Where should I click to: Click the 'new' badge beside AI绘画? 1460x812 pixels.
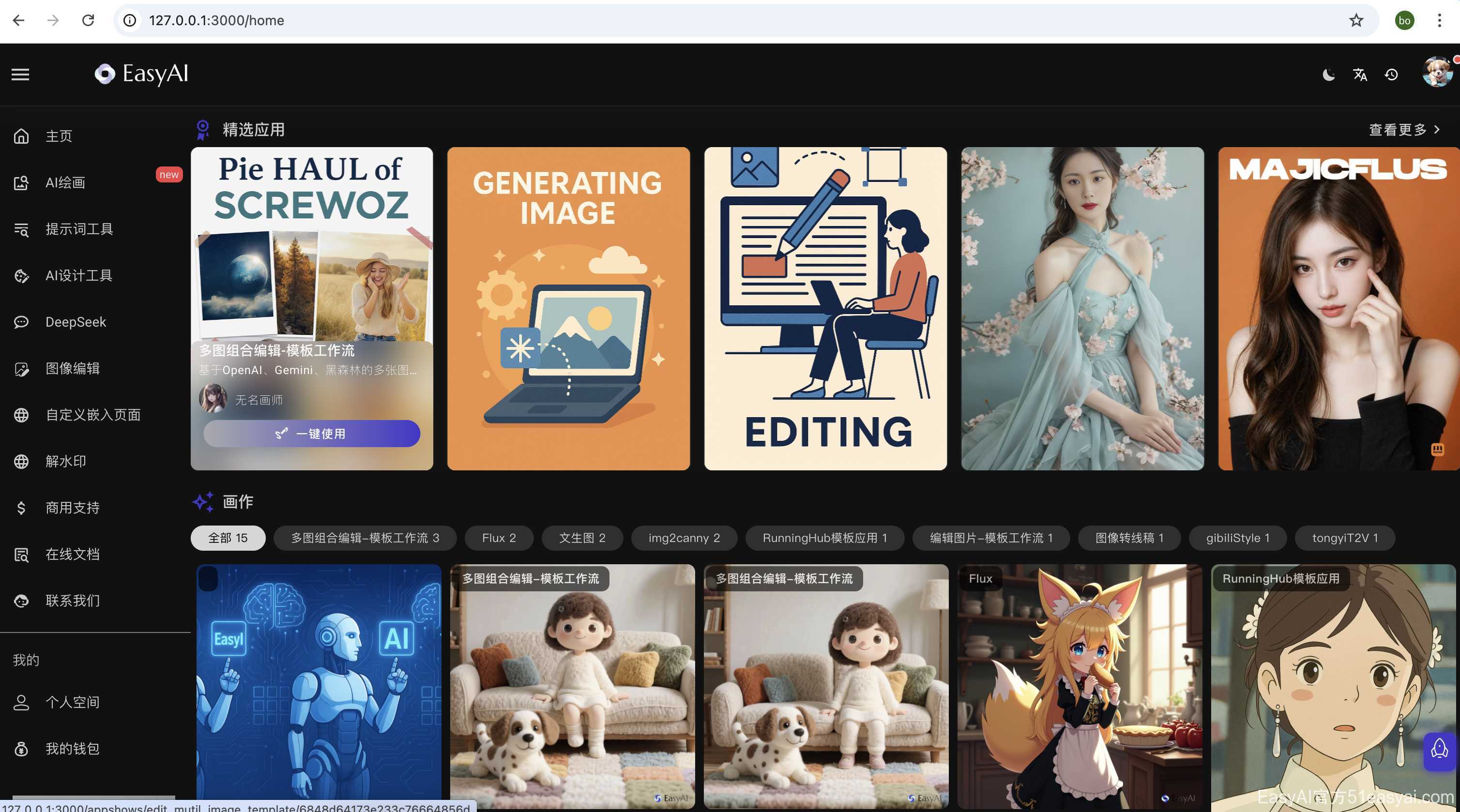169,174
